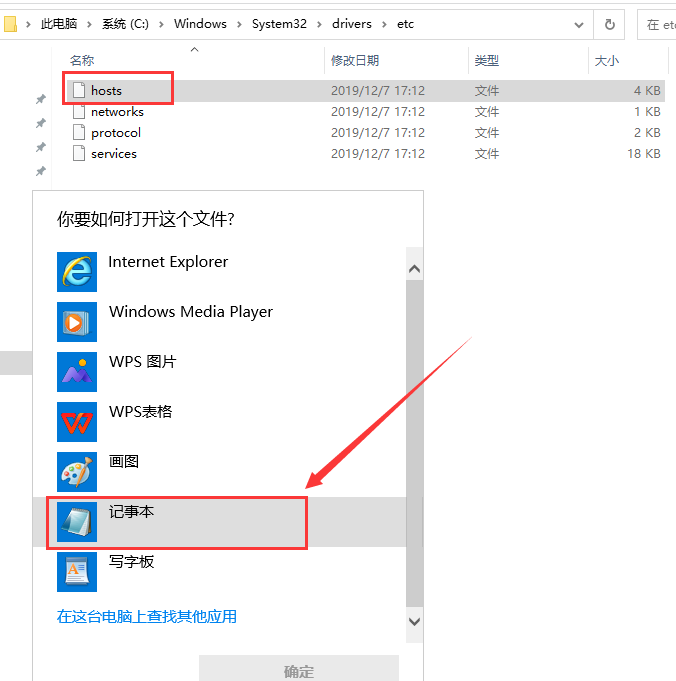Click the hosts file icon
Screen dimensions: 676x681
coord(79,90)
